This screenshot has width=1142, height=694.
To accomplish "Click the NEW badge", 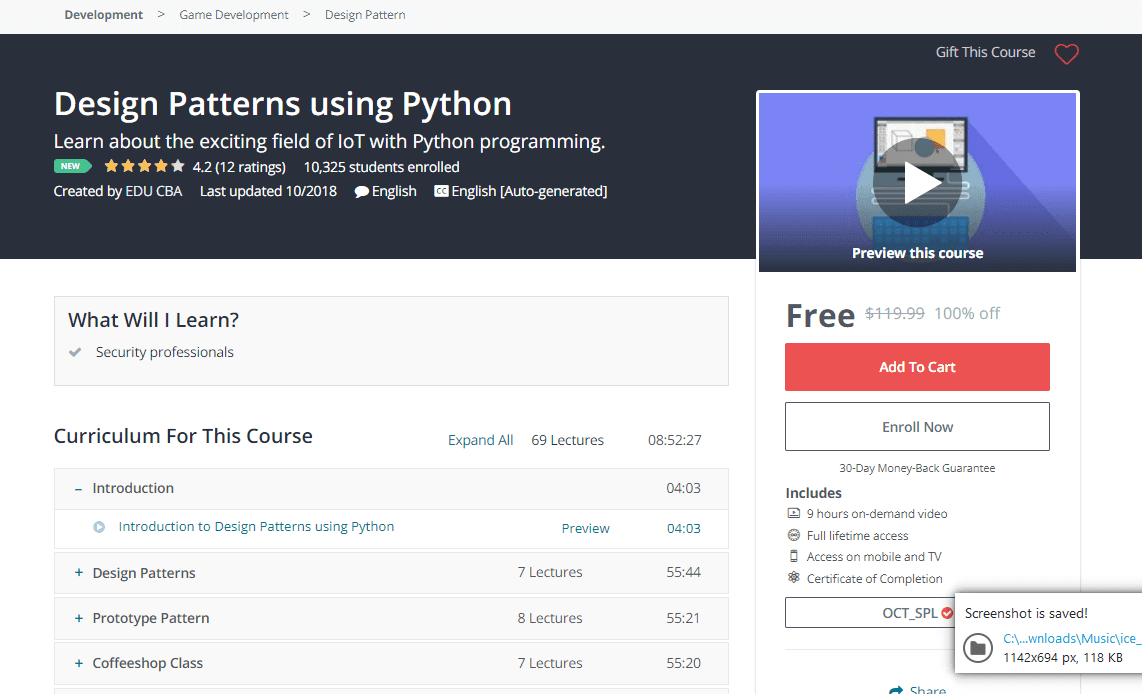I will [72, 166].
